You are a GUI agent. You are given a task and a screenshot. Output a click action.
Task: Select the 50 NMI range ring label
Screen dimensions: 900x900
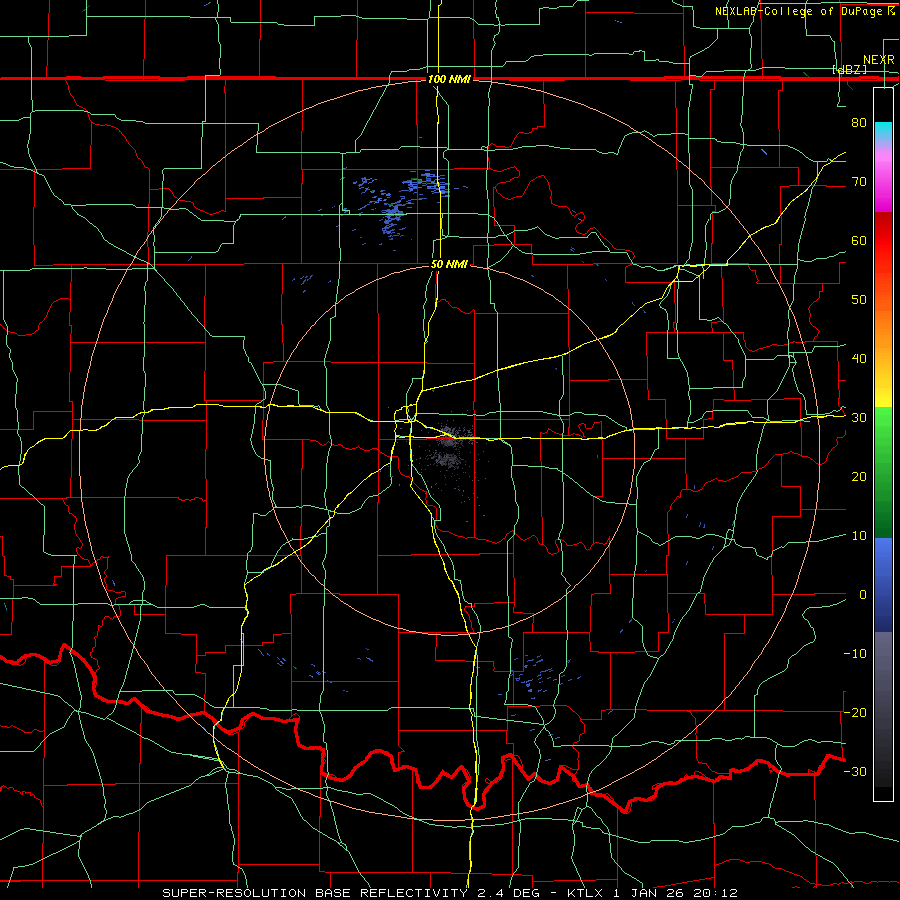449,264
